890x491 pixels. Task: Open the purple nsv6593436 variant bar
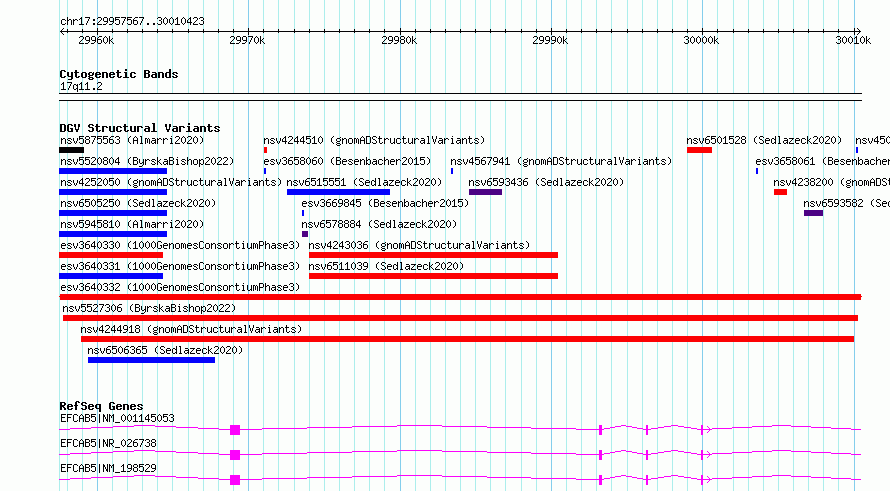pyautogui.click(x=485, y=192)
